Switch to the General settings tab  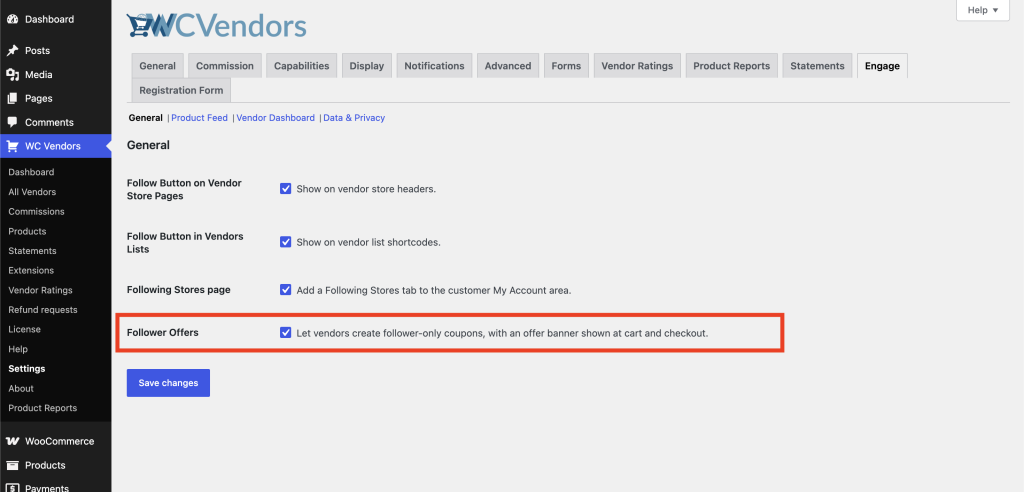click(x=157, y=65)
